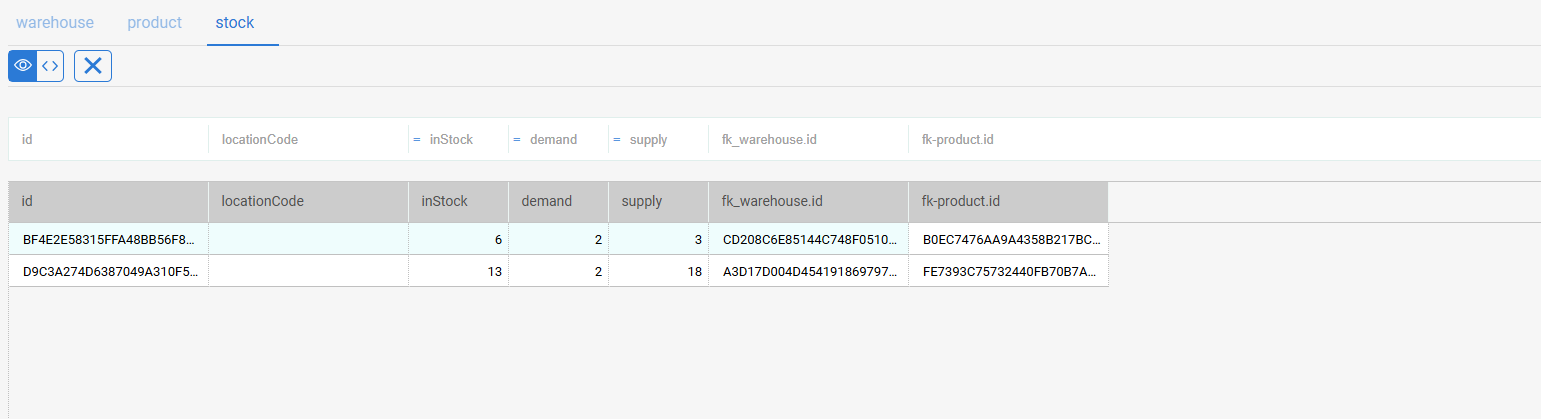
Task: Open the warehouse tab
Action: tap(55, 22)
